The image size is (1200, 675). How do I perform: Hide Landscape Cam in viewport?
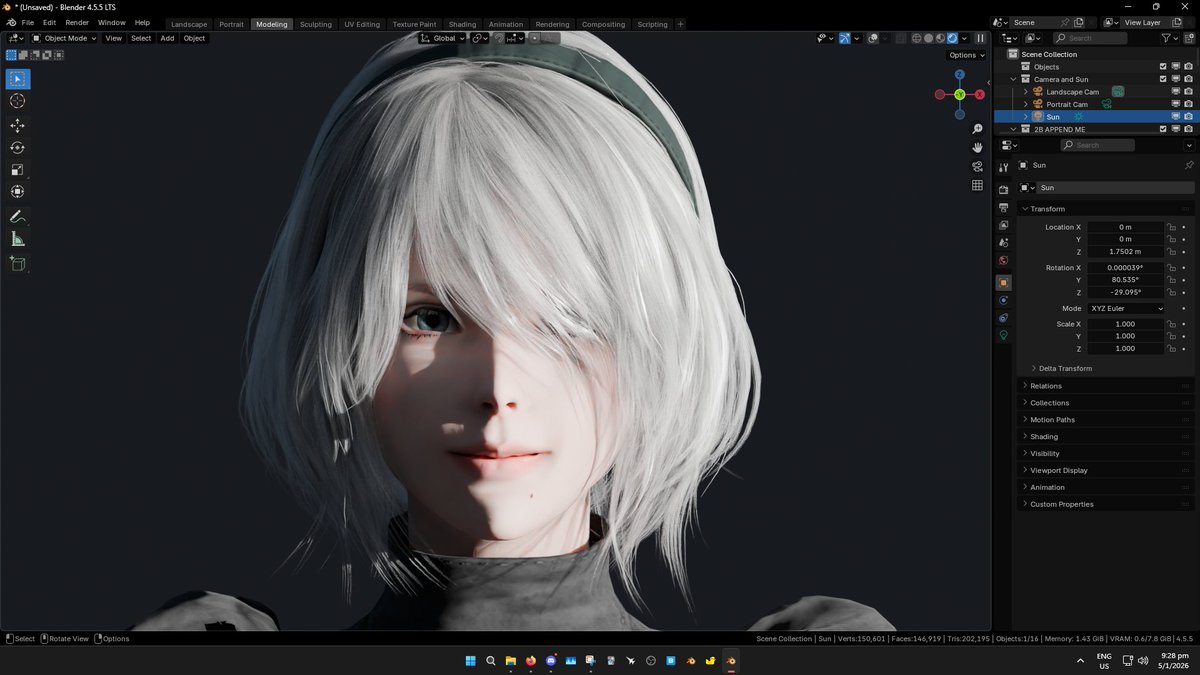pos(1176,92)
